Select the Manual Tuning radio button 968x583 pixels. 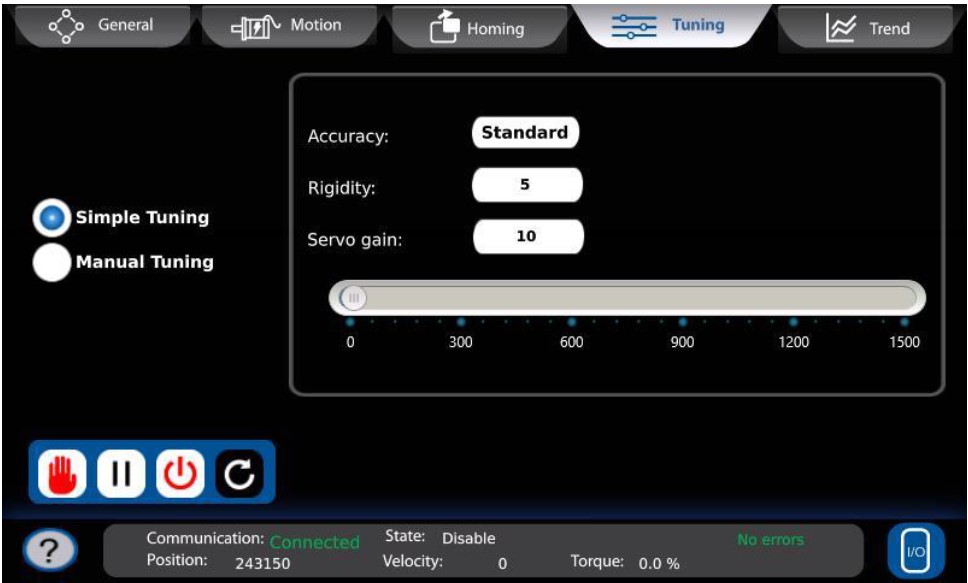(51, 262)
